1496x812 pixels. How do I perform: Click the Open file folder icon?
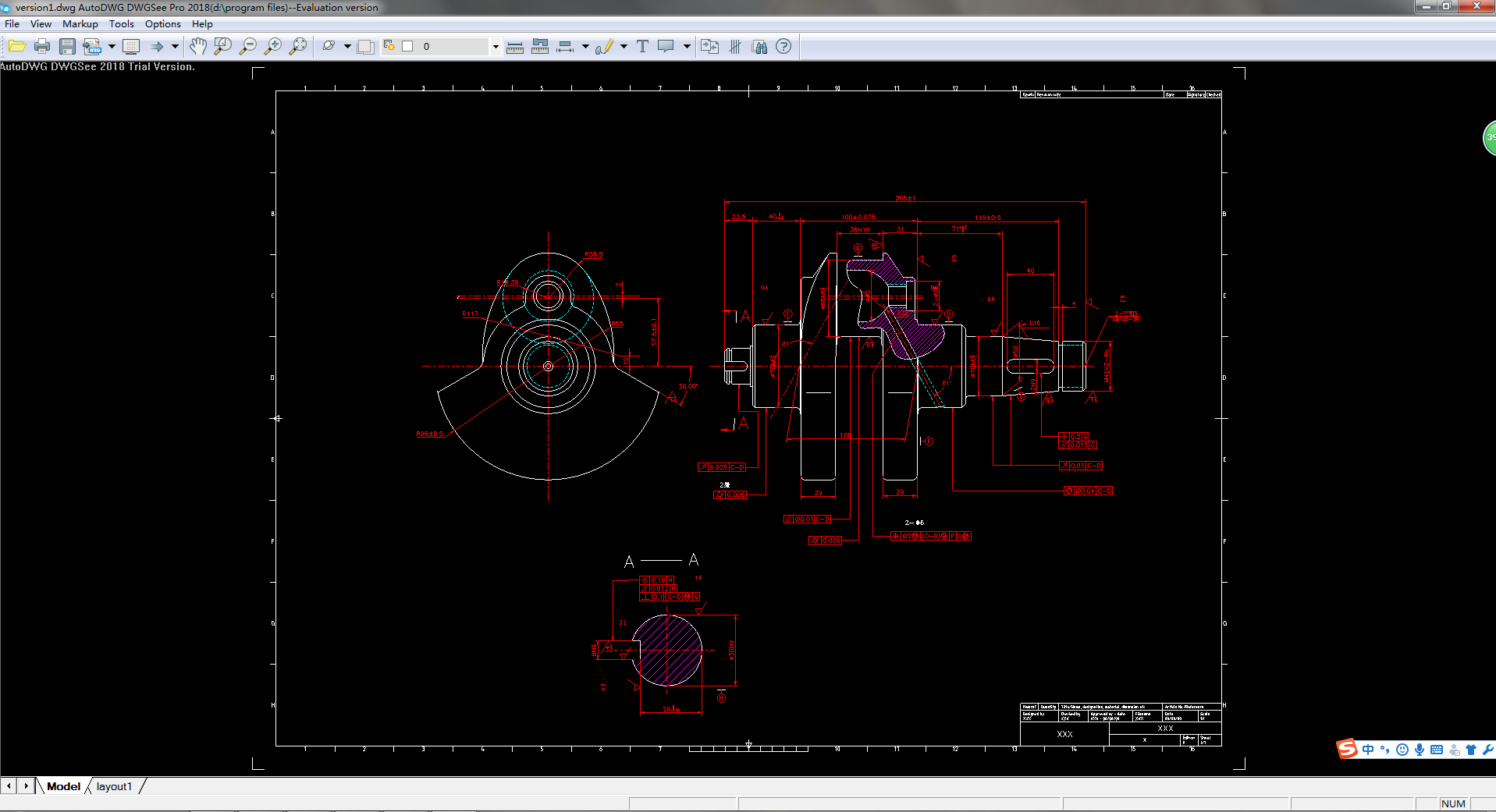point(17,47)
